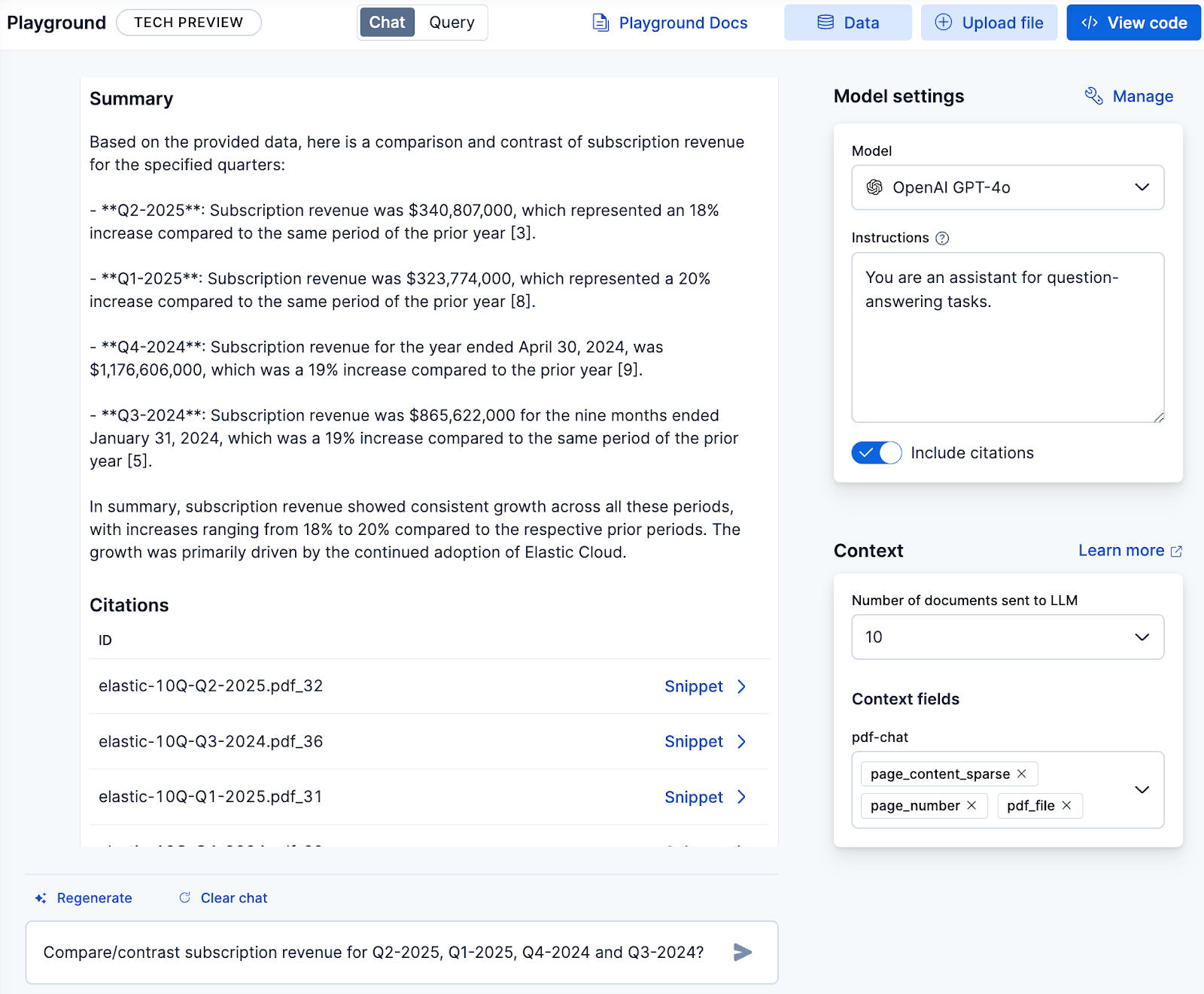The image size is (1204, 994).
Task: Click the Snippet link for elastic-10Q-Q2-2025.pdf_32
Action: pos(694,686)
